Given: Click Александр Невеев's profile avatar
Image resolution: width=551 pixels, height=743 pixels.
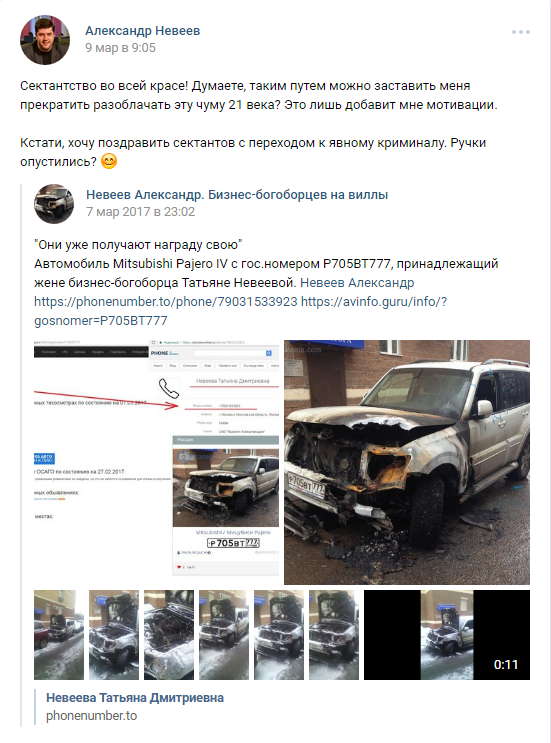Looking at the screenshot, I should pyautogui.click(x=45, y=40).
